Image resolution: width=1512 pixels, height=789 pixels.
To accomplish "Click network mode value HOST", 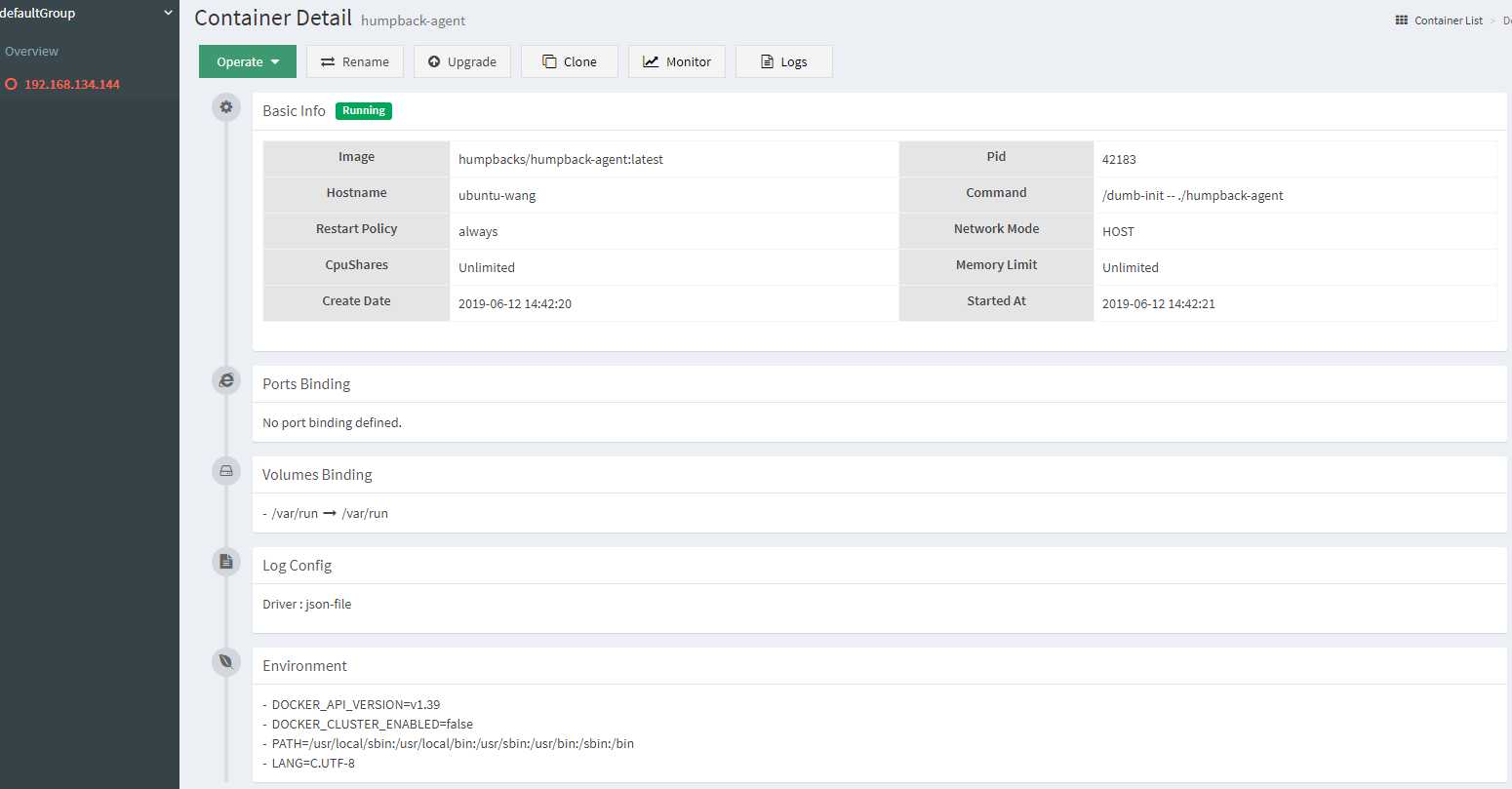I will pos(1118,231).
